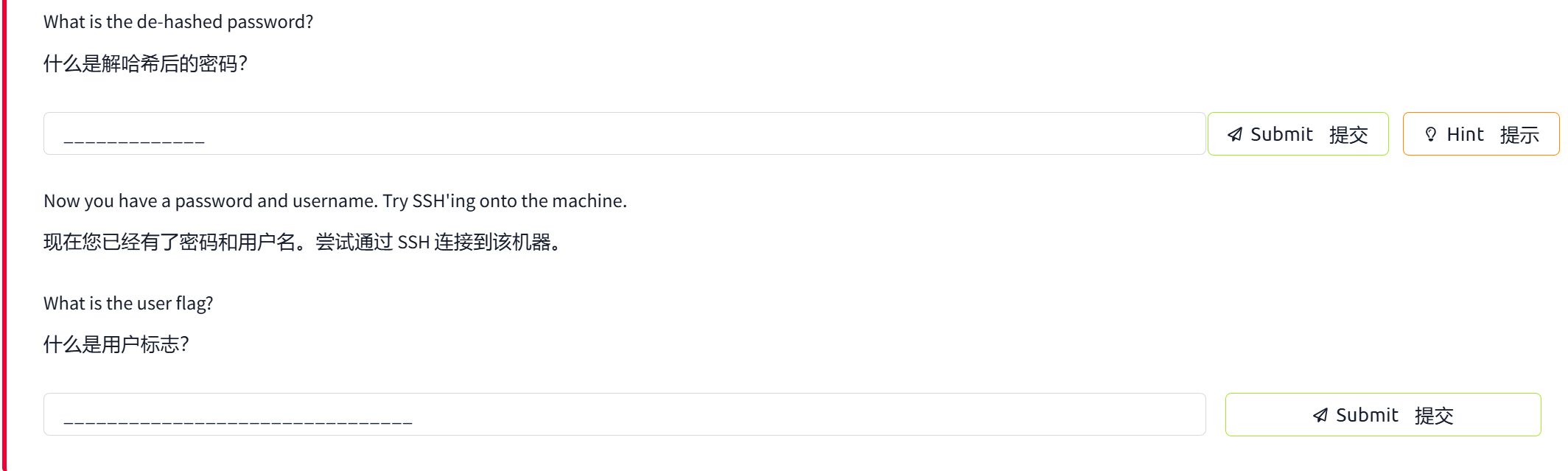
Task: Open the Hint for de-hashed password
Action: [1480, 134]
